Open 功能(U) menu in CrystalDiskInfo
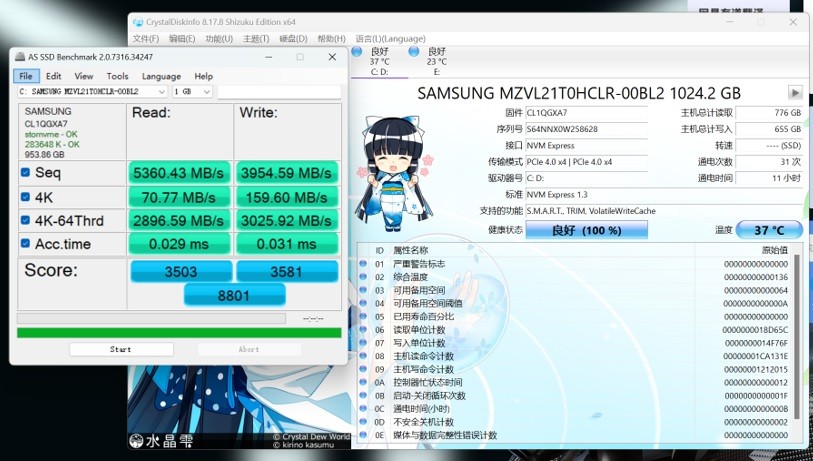Image resolution: width=813 pixels, height=461 pixels. [219, 39]
